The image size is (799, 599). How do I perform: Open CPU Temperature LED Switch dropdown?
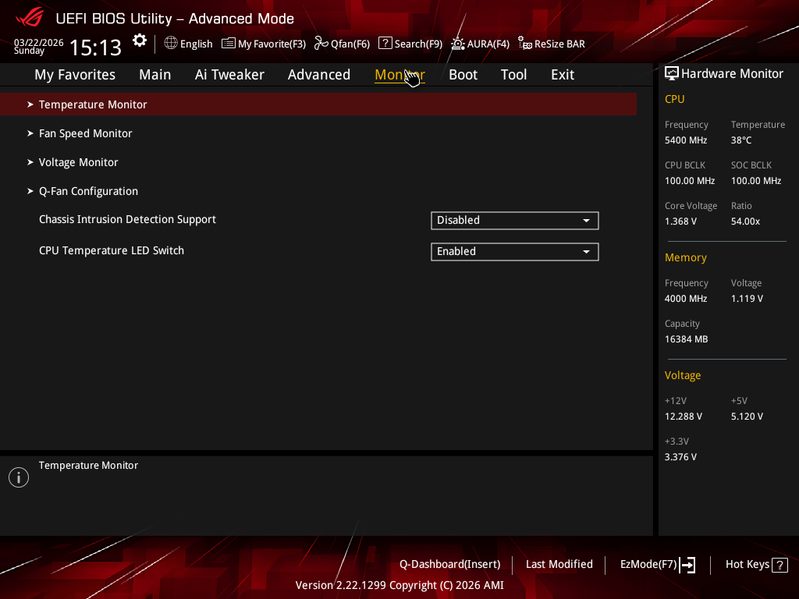pos(515,252)
